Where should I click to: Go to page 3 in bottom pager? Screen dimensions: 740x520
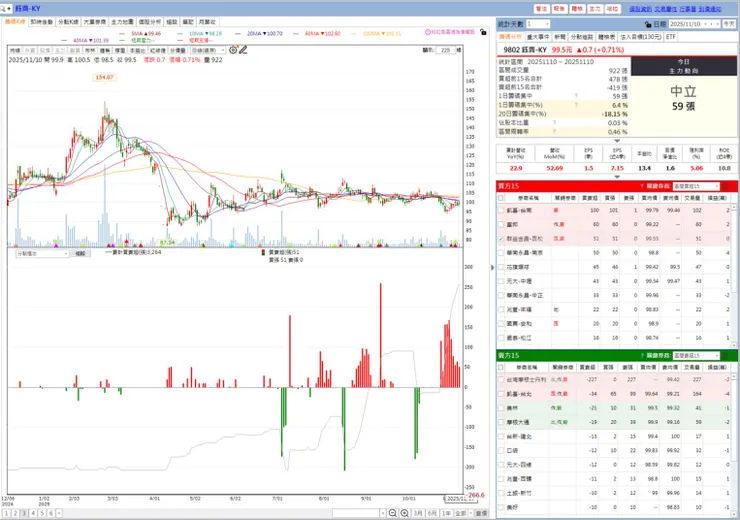(x=24, y=513)
